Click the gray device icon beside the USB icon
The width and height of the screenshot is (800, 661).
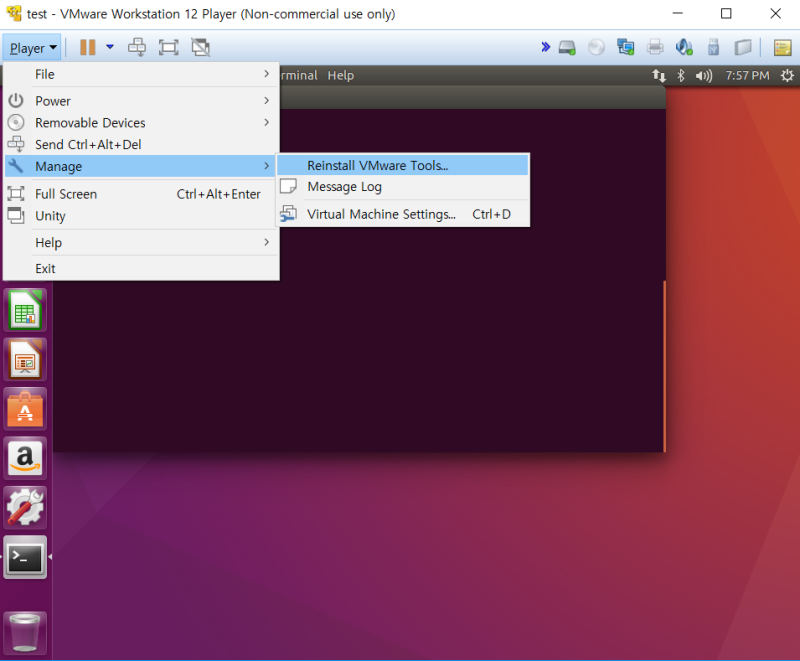[743, 47]
